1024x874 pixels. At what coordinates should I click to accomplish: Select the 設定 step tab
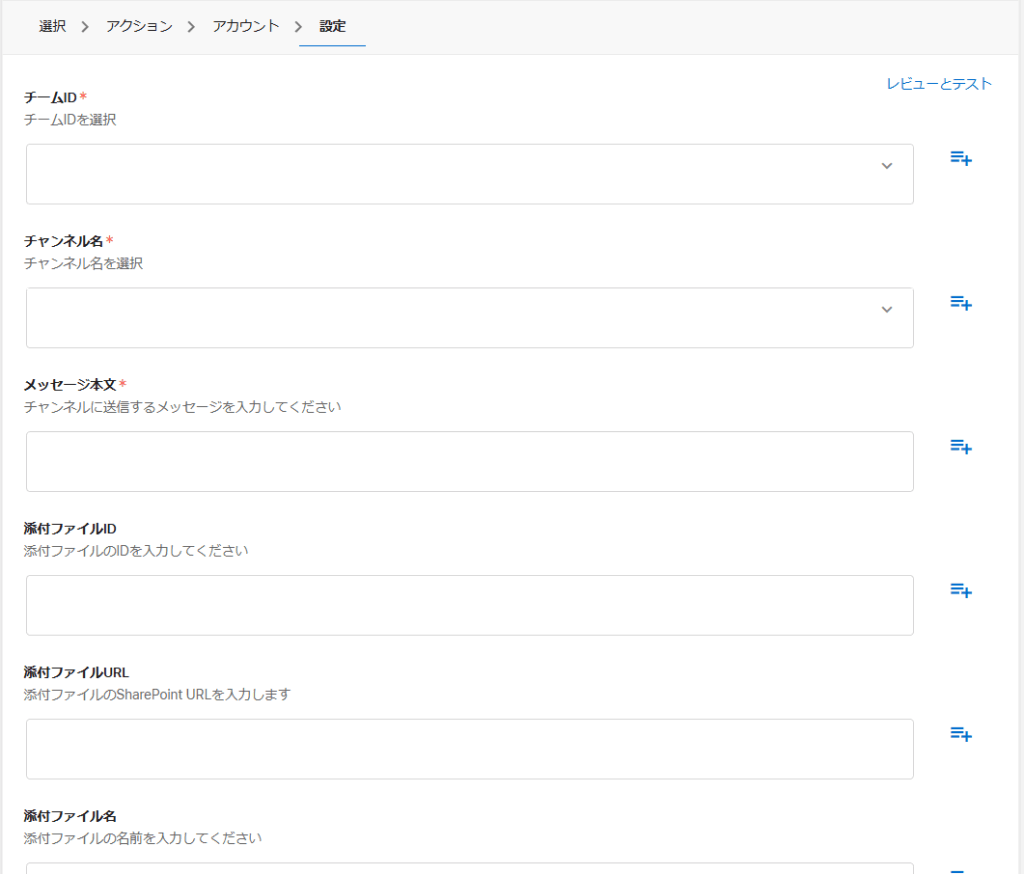click(332, 26)
